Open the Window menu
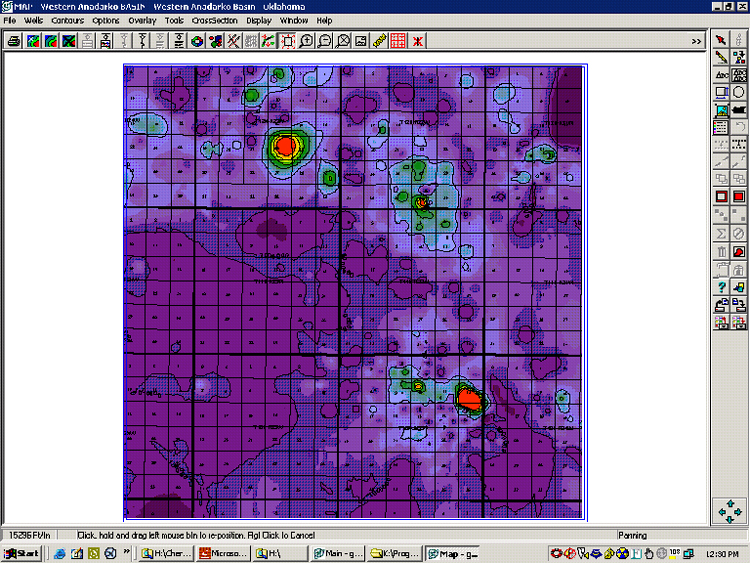Screen dimensions: 750x563 coord(294,21)
